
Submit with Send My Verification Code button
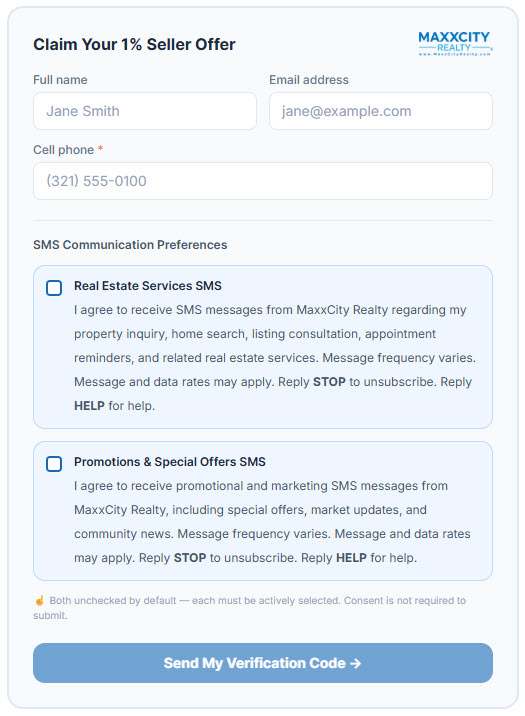point(263,663)
